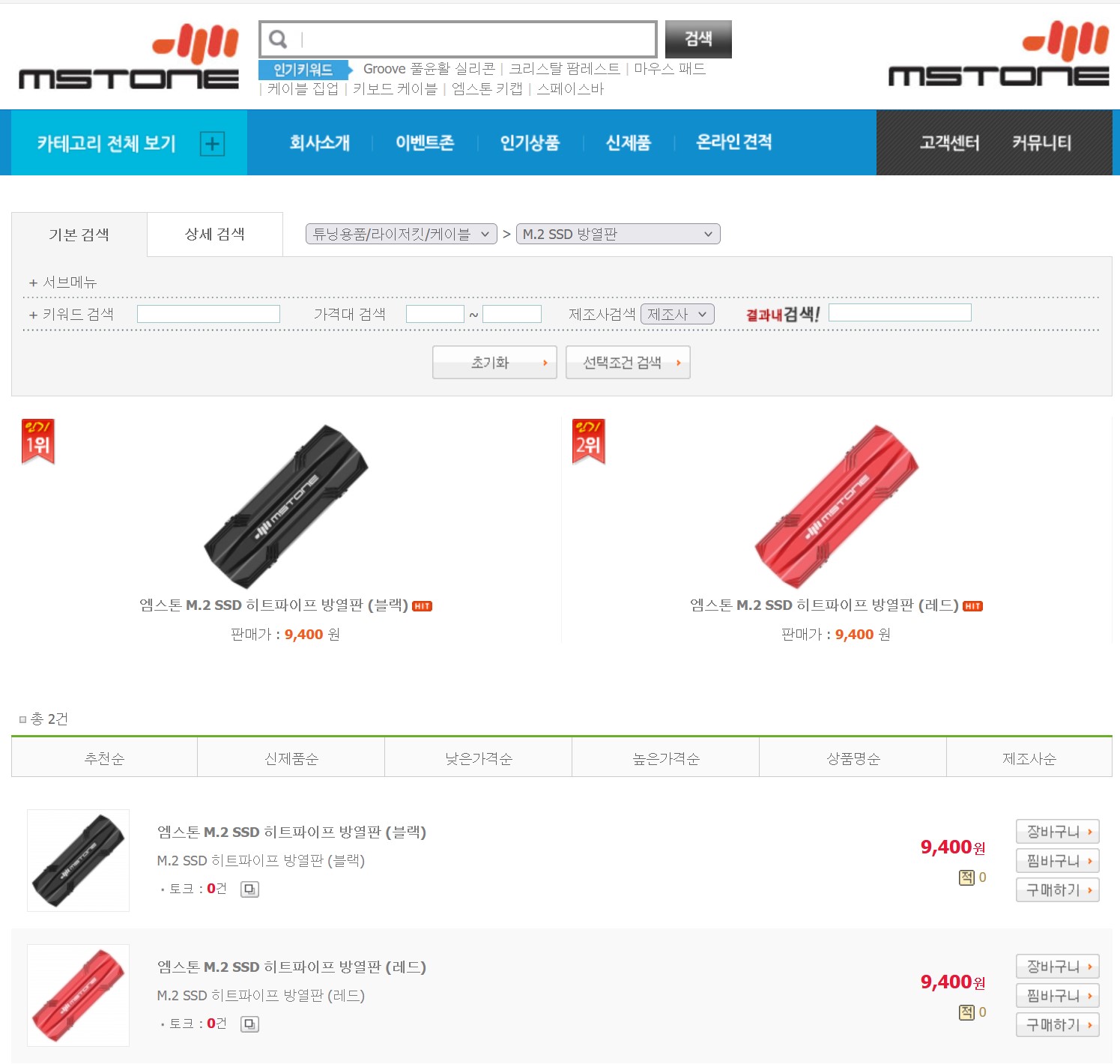The height and width of the screenshot is (1064, 1120).
Task: Open popup icon for the 블랙 product row
Action: pos(249,889)
